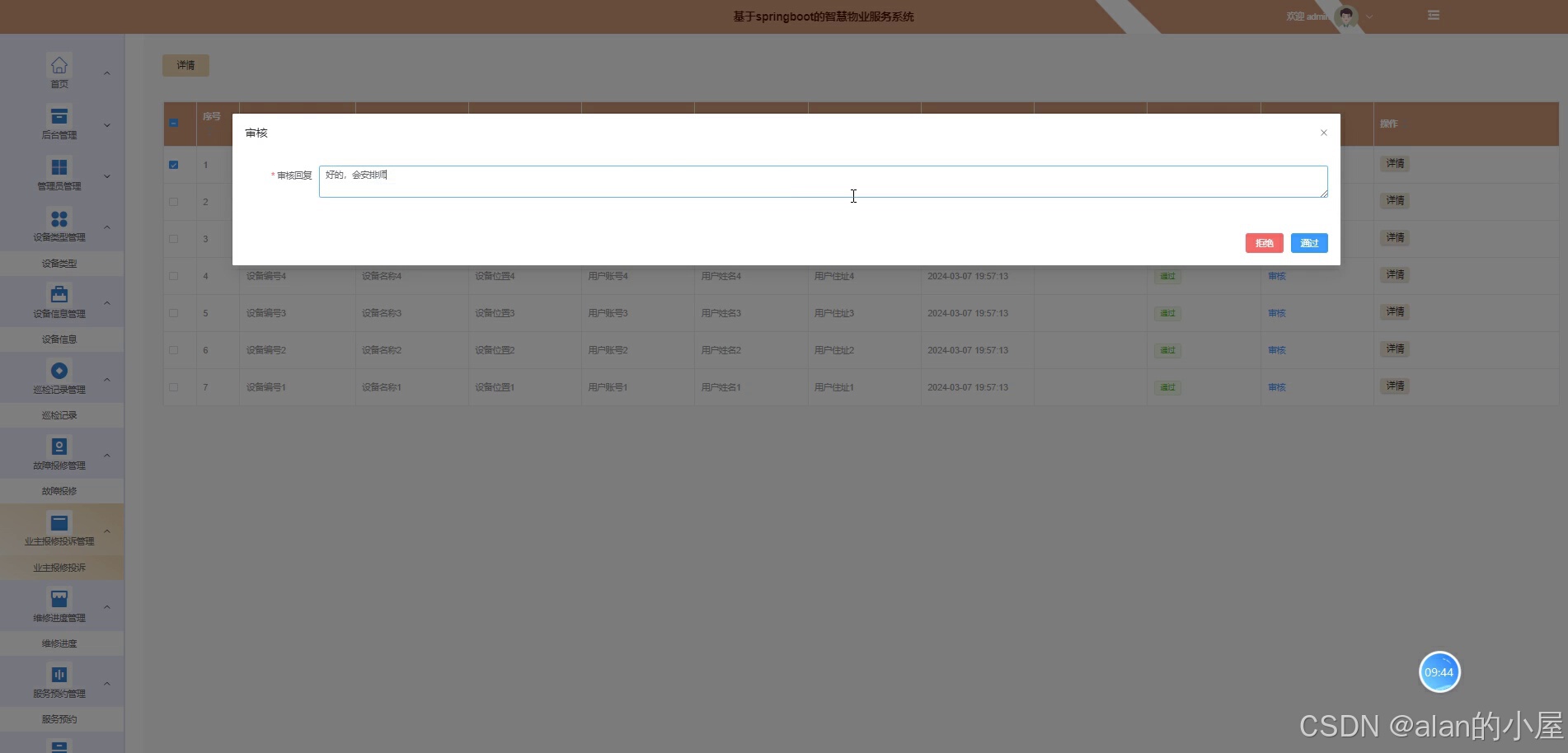Toggle the select-all checkbox in table header
The height and width of the screenshot is (753, 1568).
pos(173,123)
